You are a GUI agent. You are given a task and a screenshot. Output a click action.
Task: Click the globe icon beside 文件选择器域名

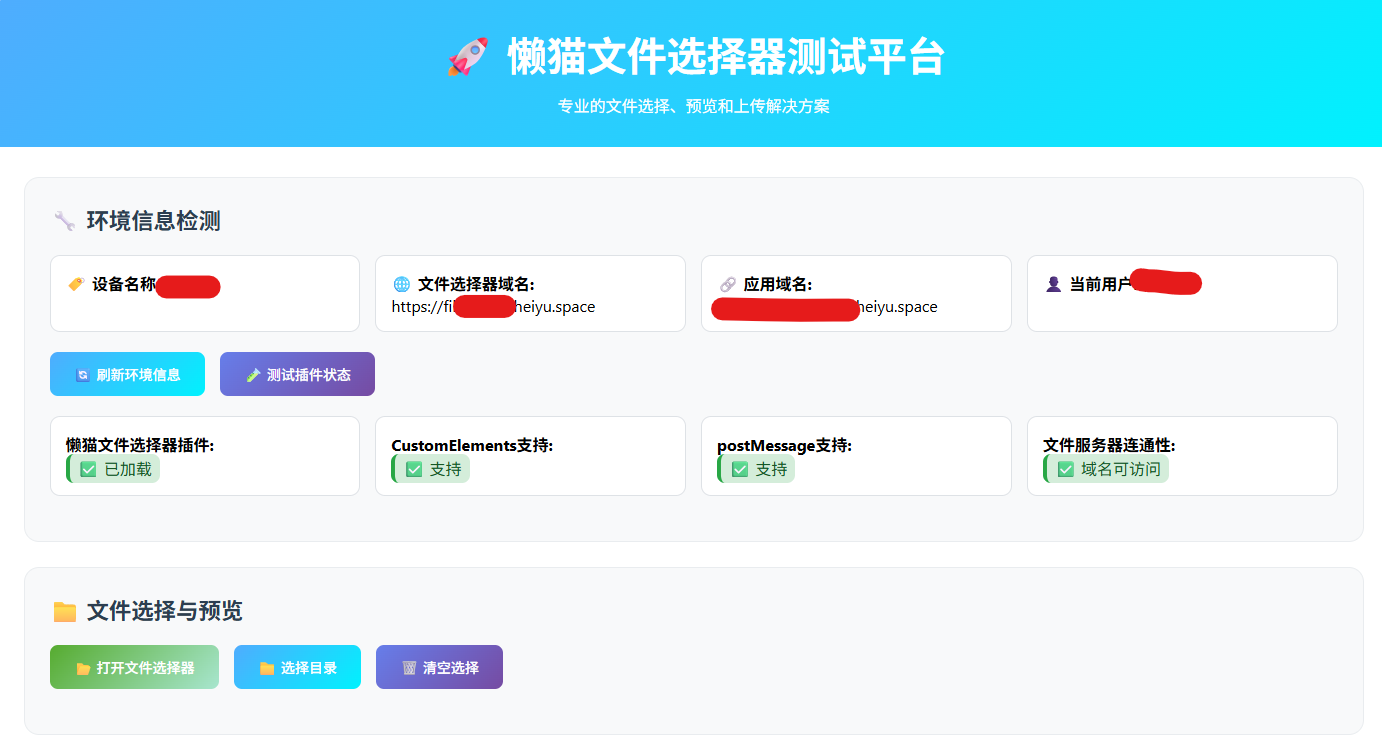click(x=401, y=284)
